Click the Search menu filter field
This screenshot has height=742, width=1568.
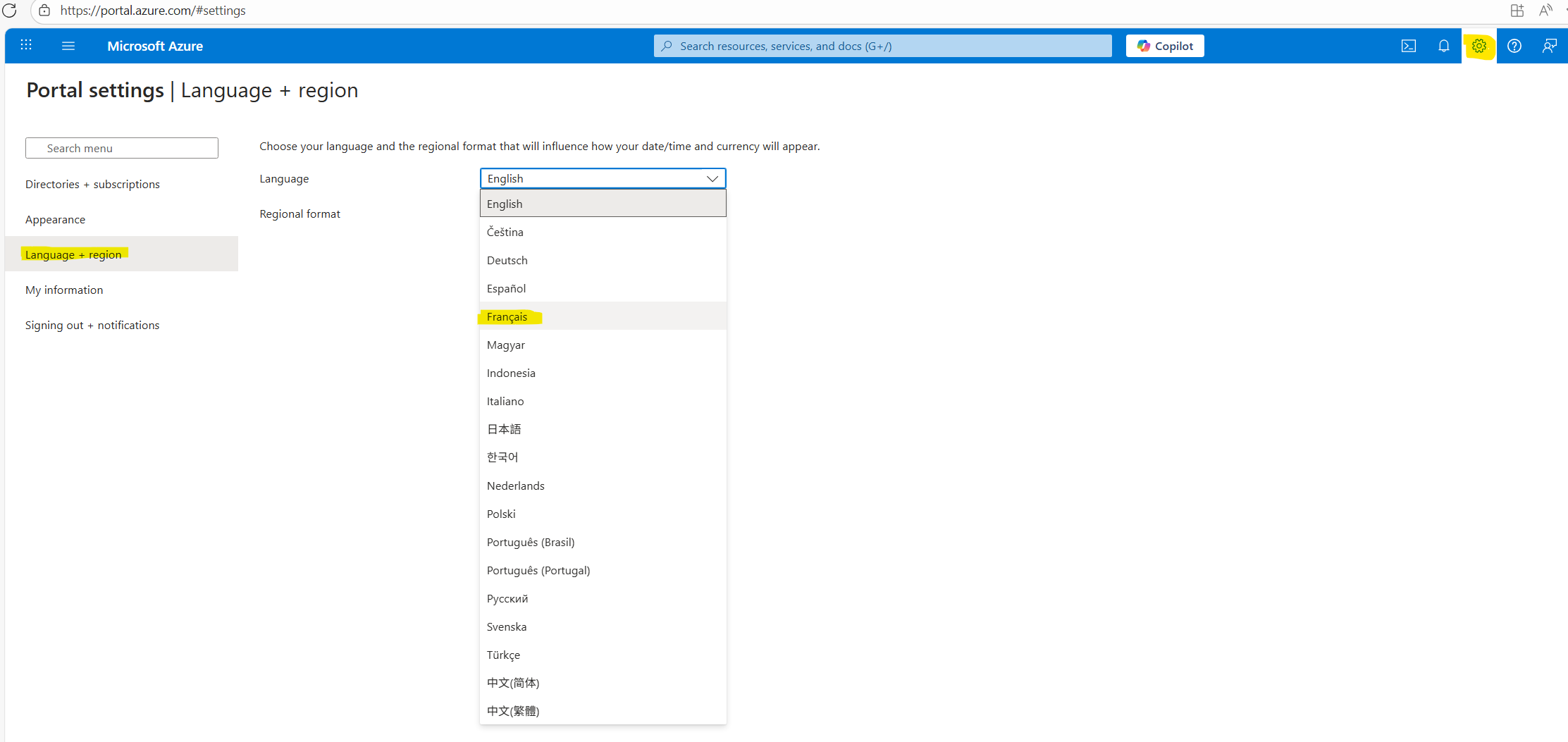122,148
